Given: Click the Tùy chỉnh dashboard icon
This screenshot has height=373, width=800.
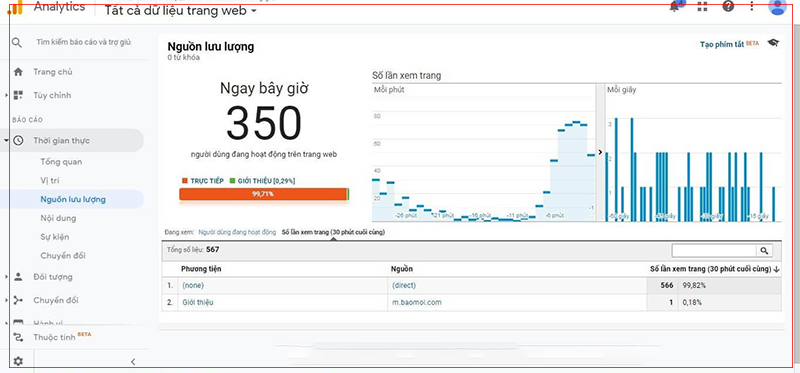Looking at the screenshot, I should tap(18, 95).
